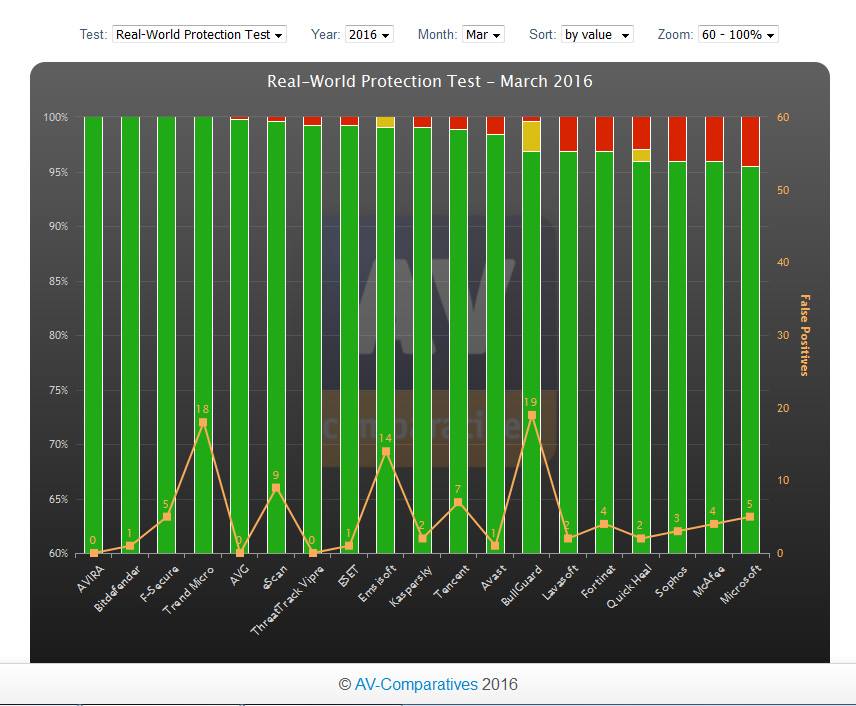
Task: Click the Microsoft false positives marker
Action: click(750, 517)
